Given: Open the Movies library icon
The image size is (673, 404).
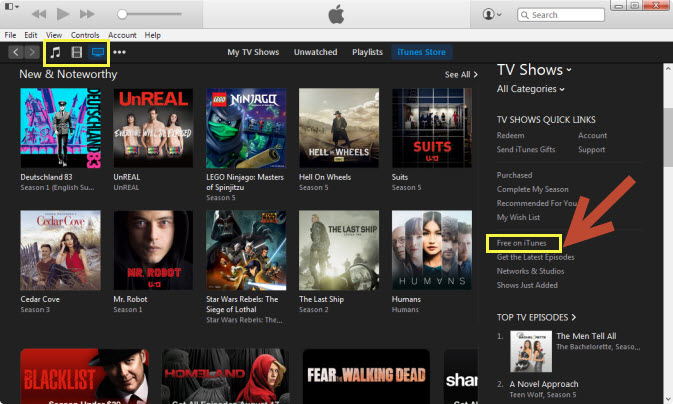Looking at the screenshot, I should 76,52.
